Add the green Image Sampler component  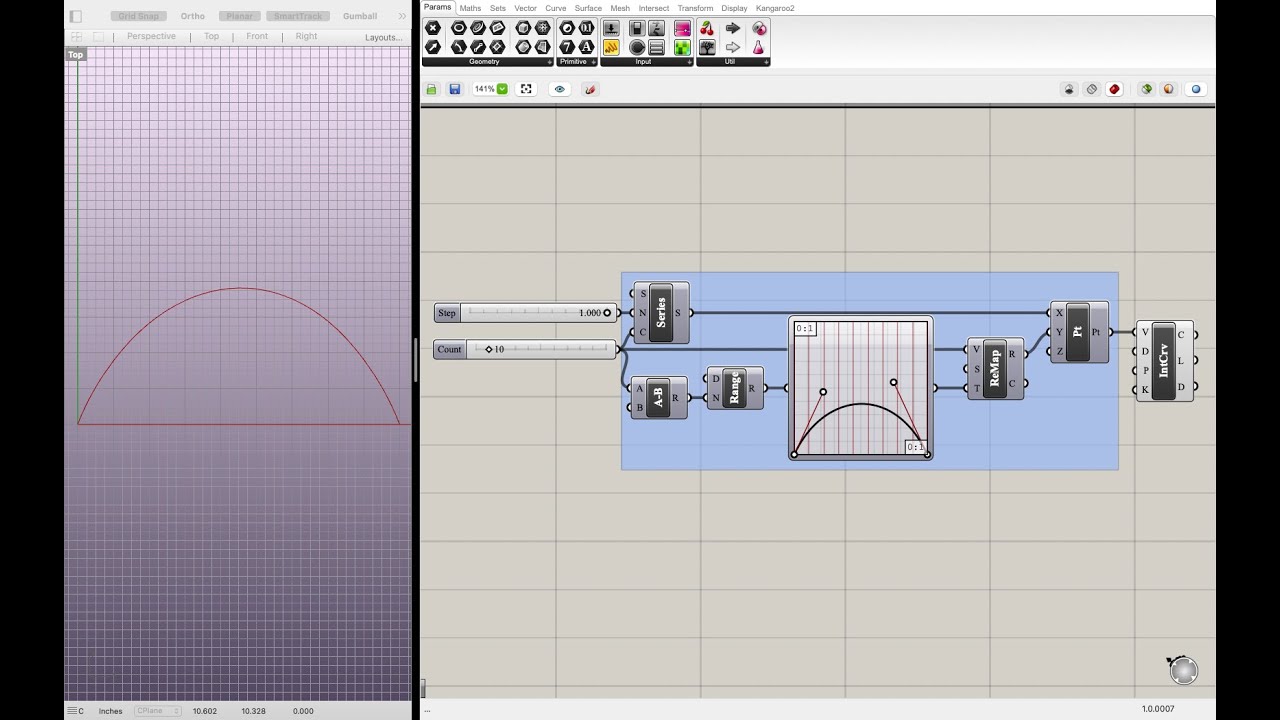tap(682, 47)
